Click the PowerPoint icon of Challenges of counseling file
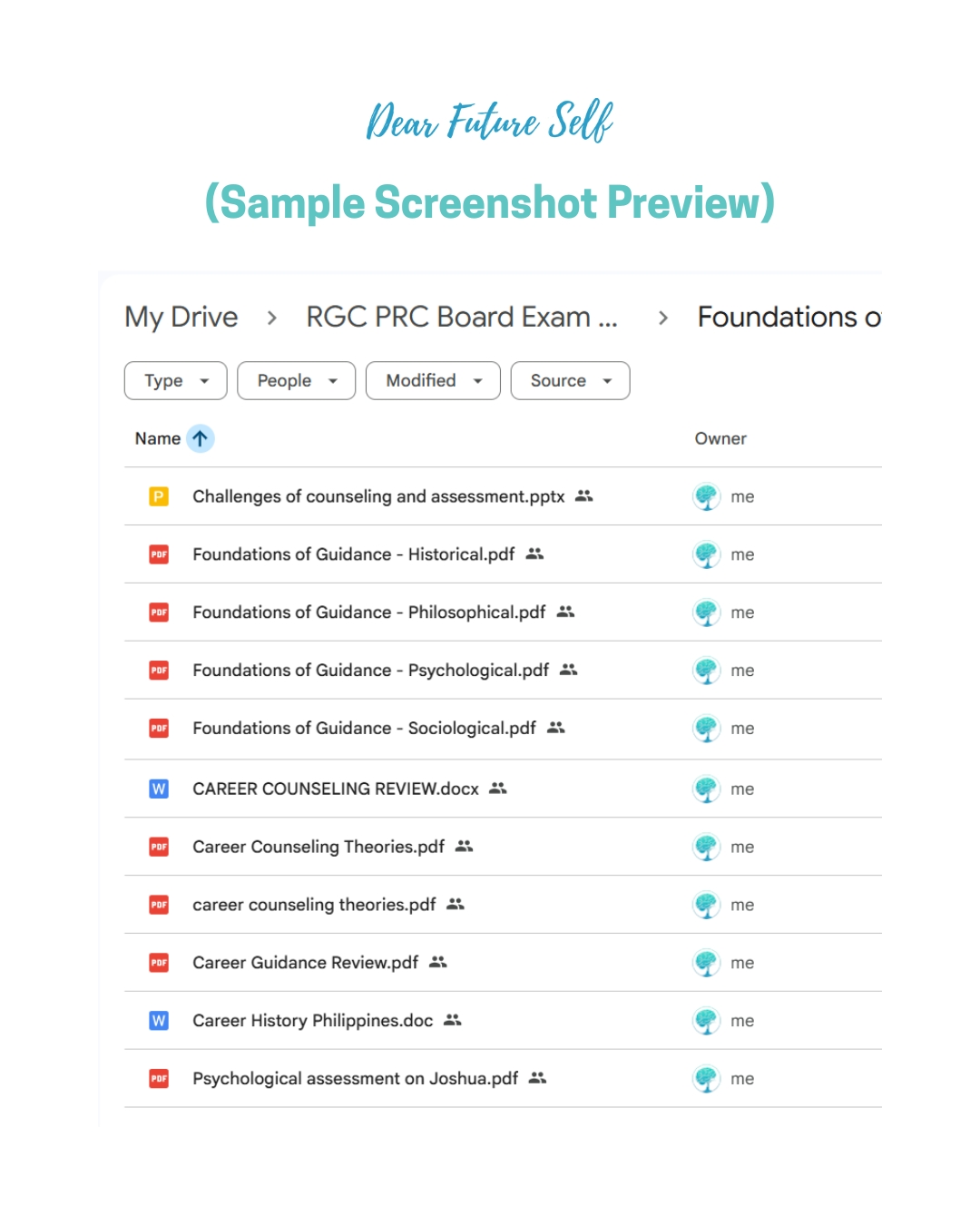The height and width of the screenshot is (1225, 980). [159, 496]
